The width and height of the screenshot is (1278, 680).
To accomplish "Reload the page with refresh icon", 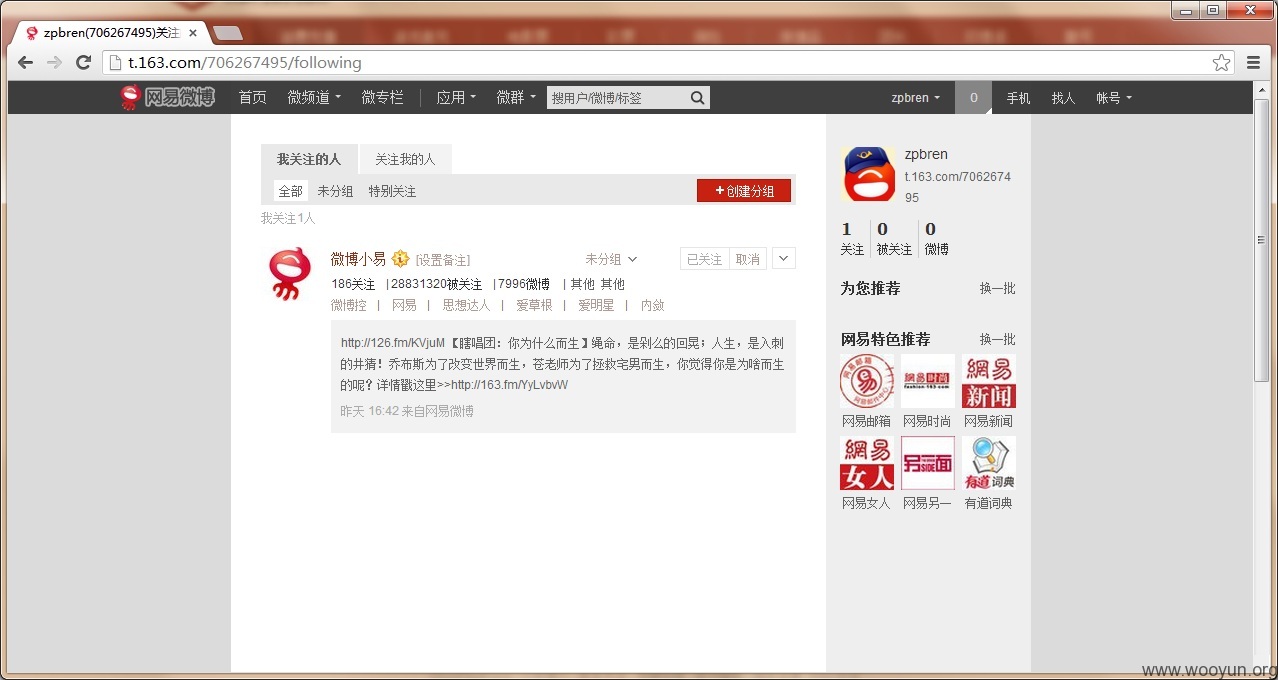I will click(84, 62).
